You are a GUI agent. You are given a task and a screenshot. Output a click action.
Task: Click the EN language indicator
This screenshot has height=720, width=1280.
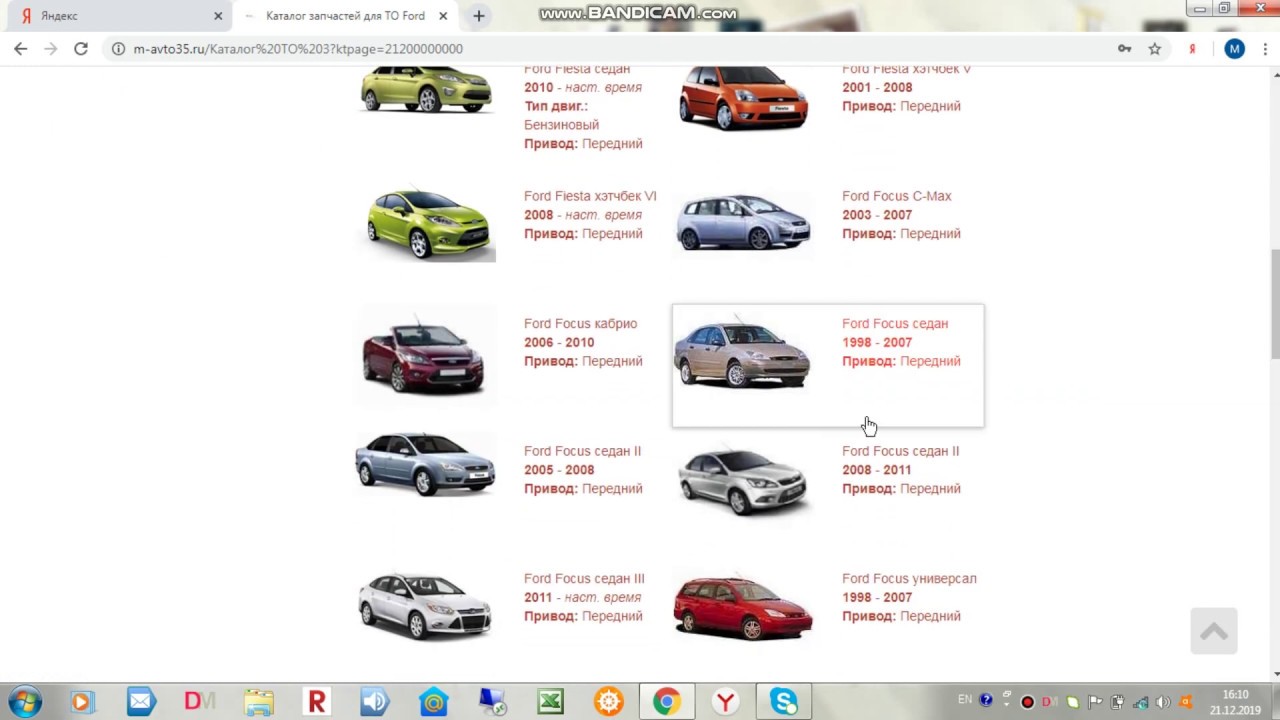pos(965,700)
